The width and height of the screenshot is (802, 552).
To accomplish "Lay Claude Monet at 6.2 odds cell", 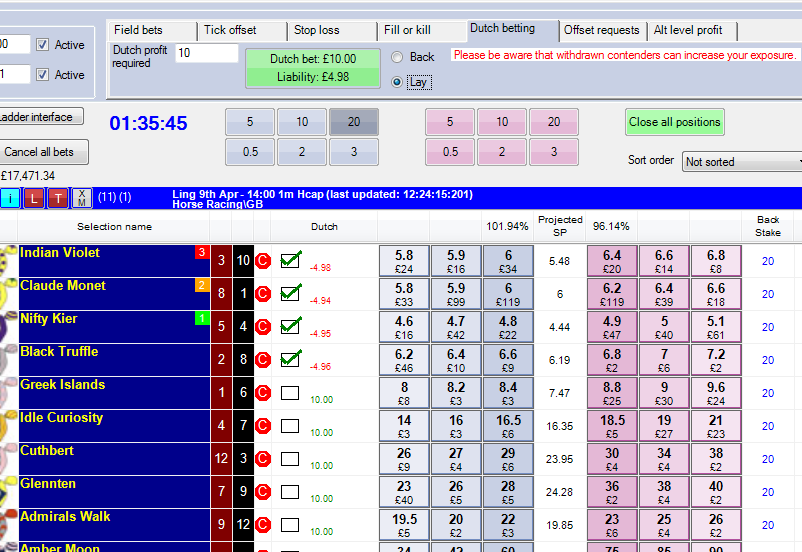I will (612, 294).
